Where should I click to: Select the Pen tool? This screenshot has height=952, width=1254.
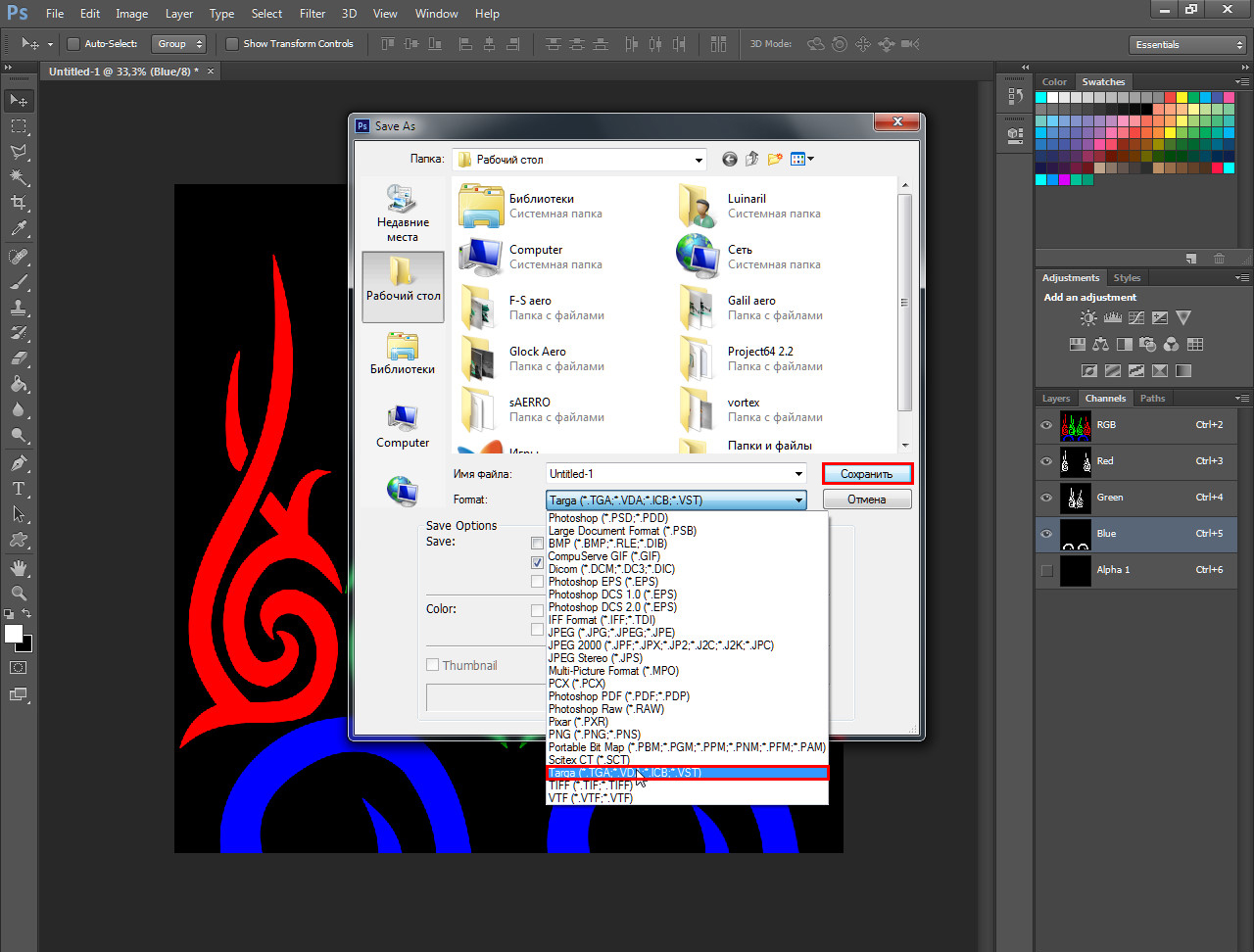click(x=19, y=462)
